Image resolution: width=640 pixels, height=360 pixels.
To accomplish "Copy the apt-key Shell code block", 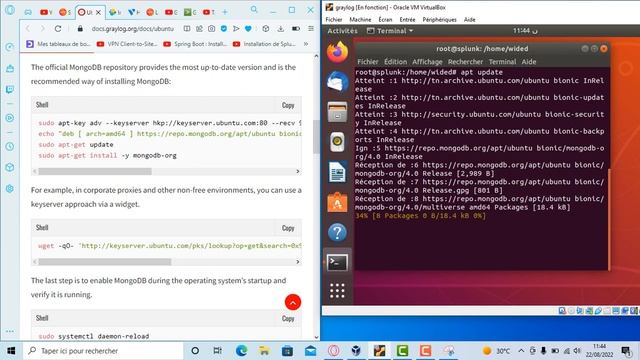I will tap(288, 105).
